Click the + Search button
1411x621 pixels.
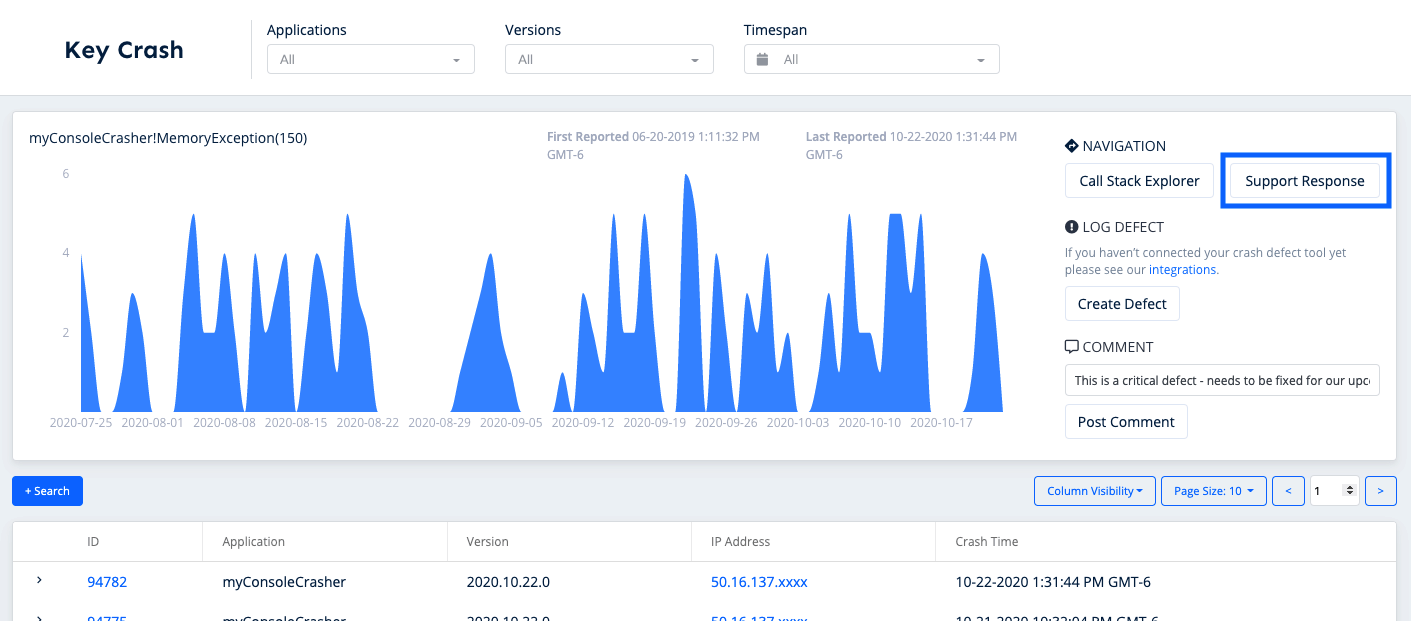click(x=47, y=491)
